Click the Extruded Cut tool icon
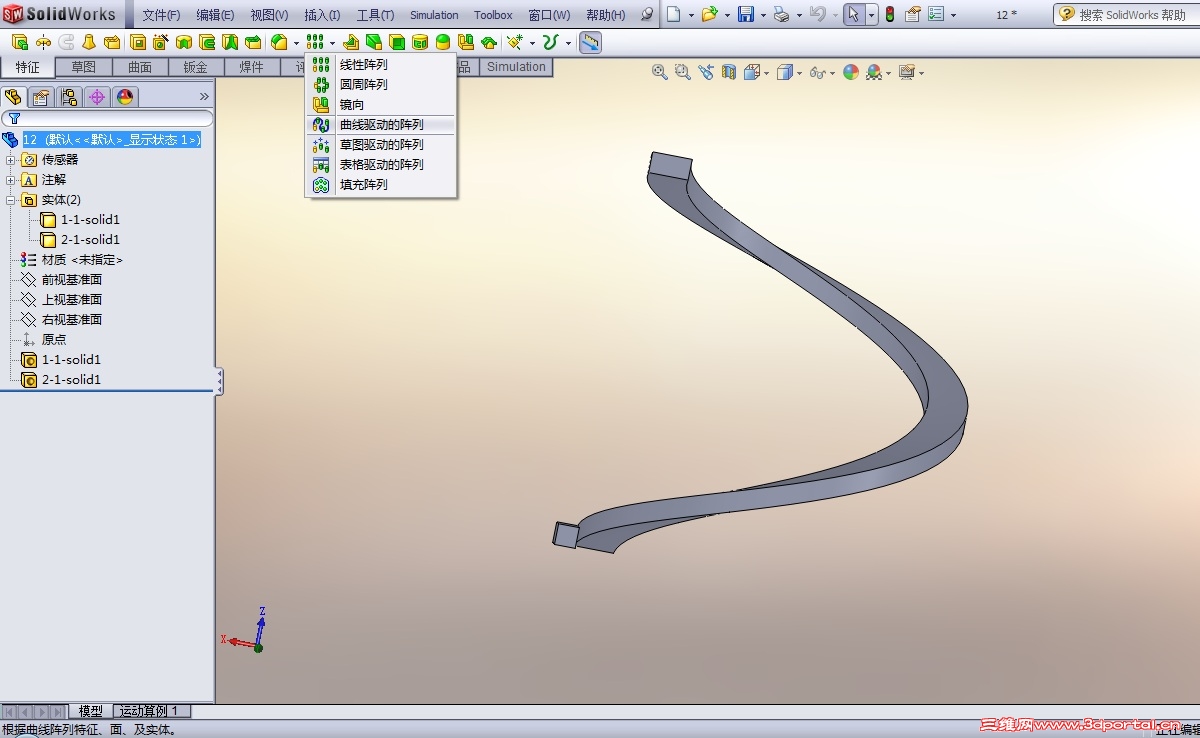1200x738 pixels. coord(138,42)
